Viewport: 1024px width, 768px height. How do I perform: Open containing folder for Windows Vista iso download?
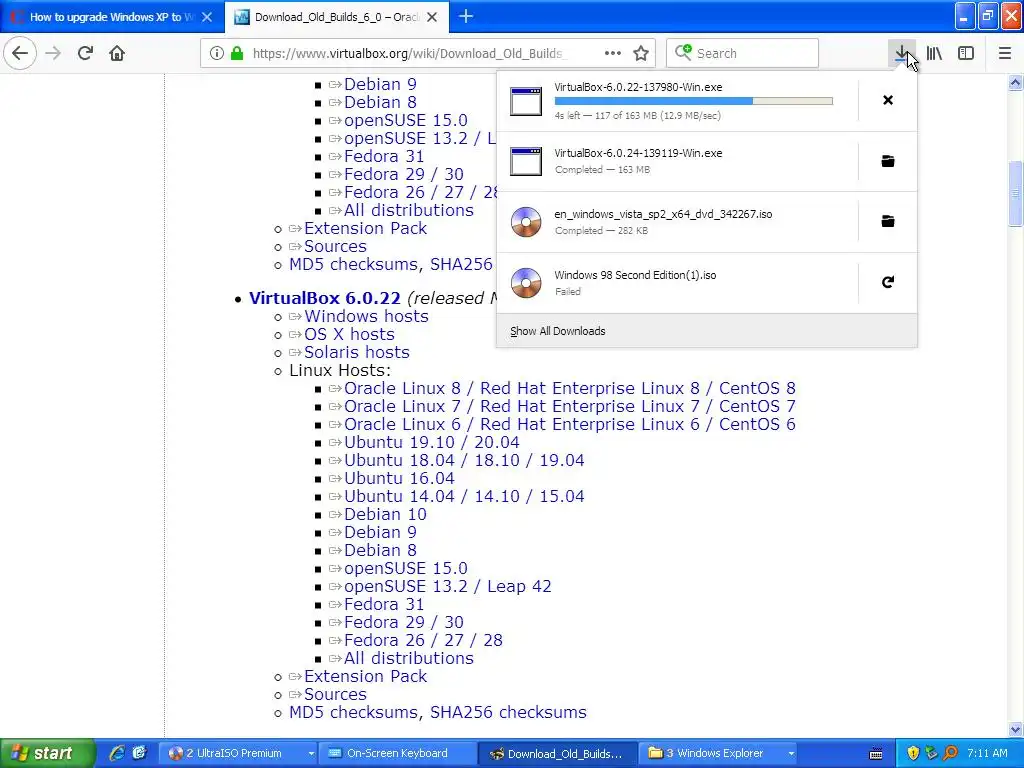(x=888, y=221)
